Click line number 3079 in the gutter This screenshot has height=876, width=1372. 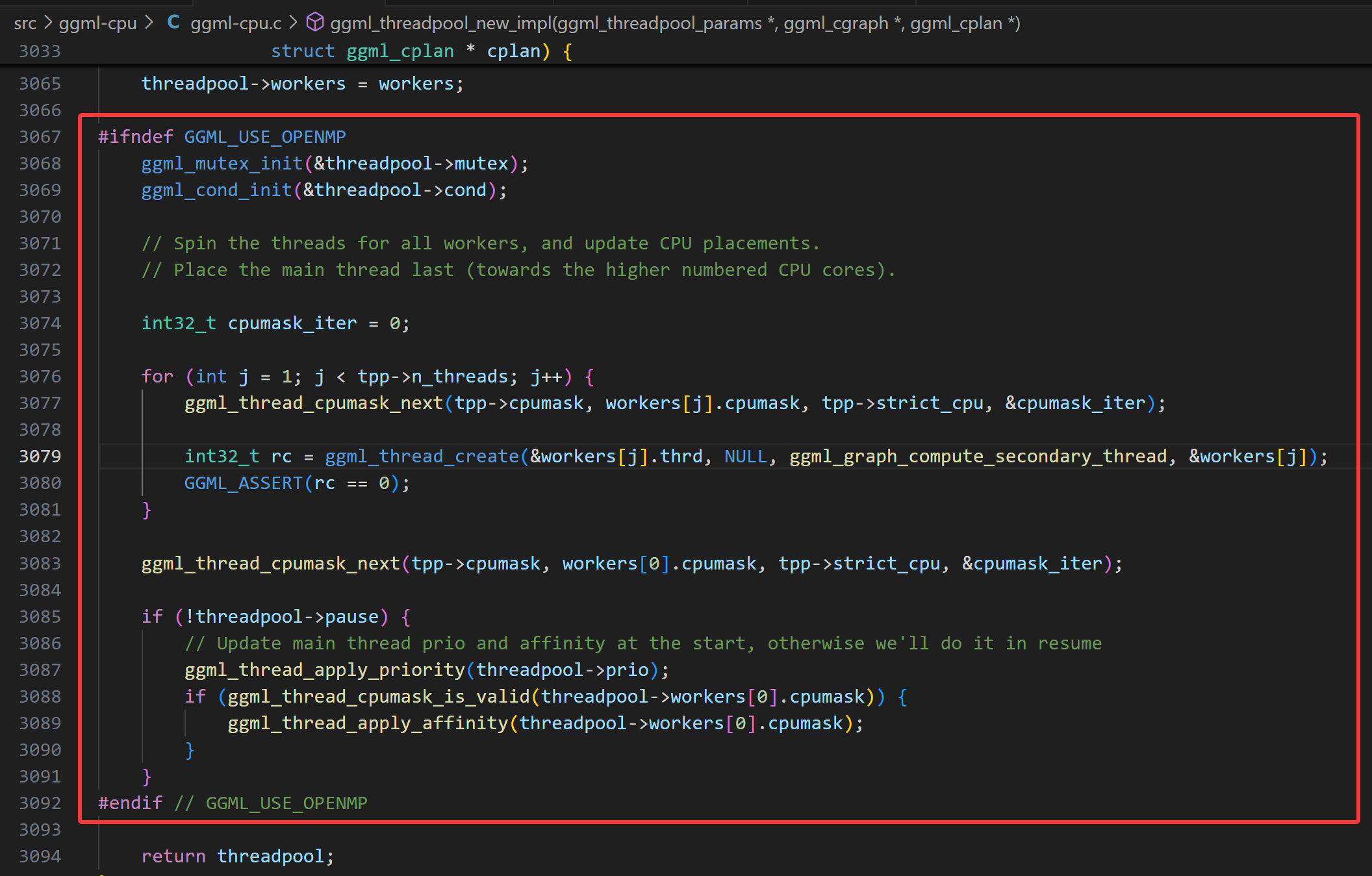pyautogui.click(x=40, y=457)
